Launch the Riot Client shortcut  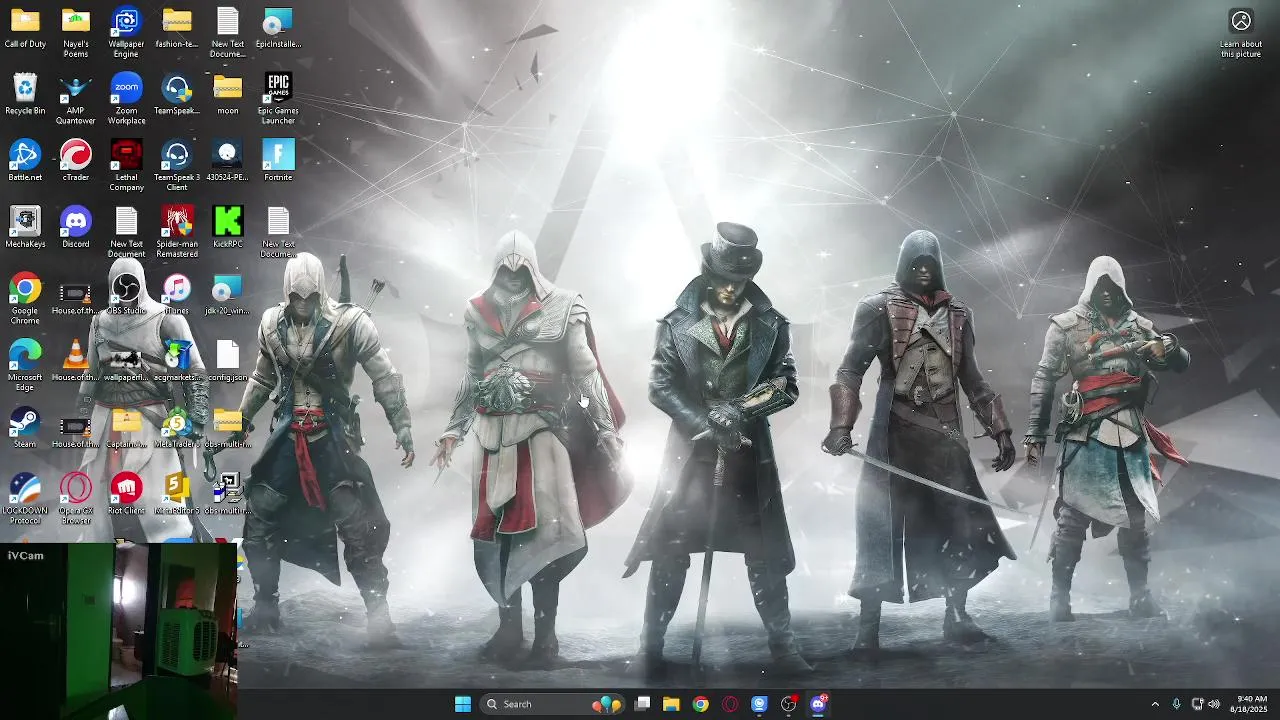[126, 495]
